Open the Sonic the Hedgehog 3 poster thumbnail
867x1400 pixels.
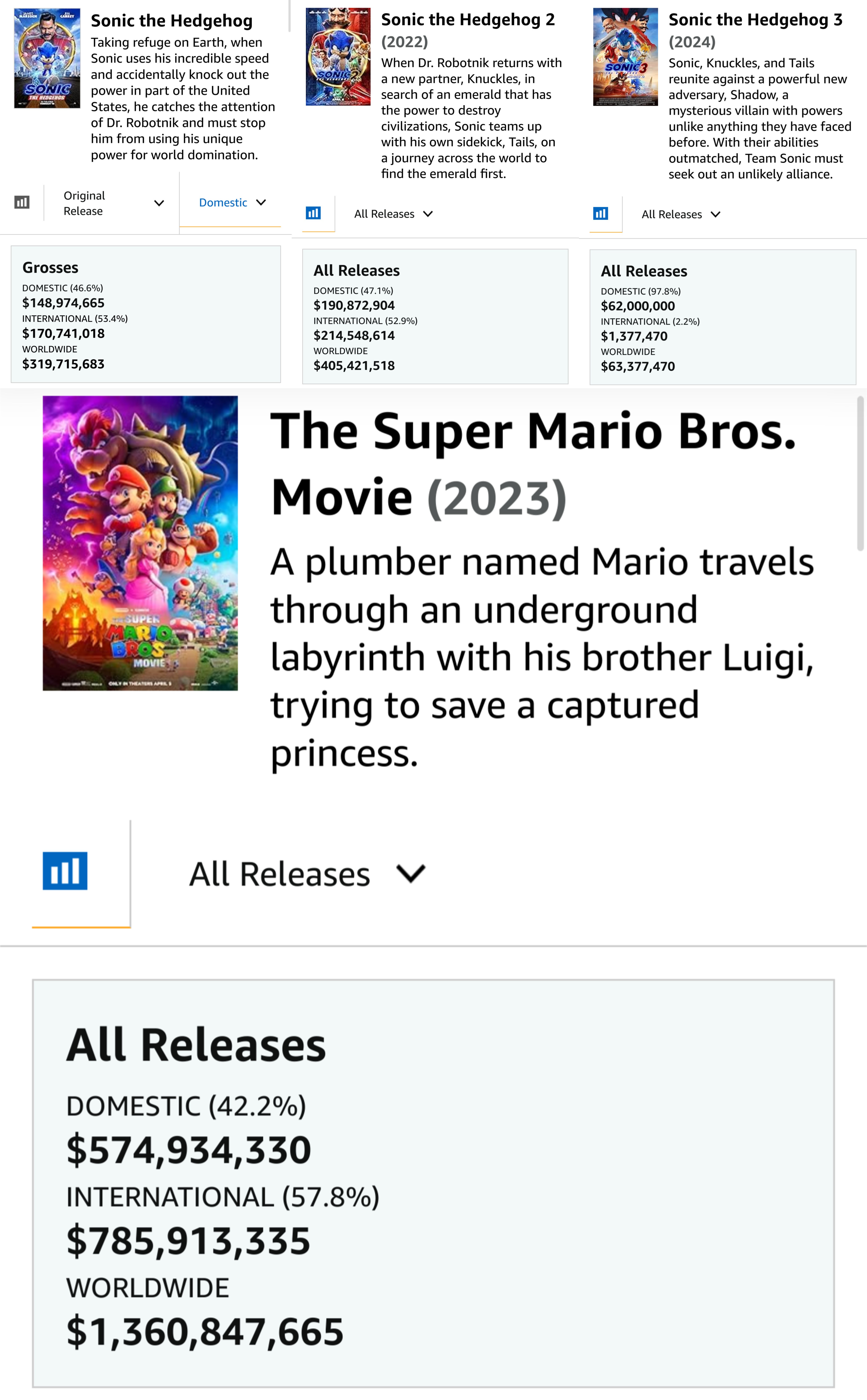coord(626,57)
